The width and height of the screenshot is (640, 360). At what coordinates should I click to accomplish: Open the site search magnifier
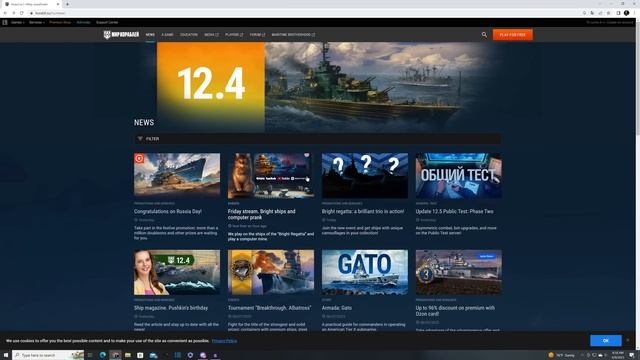pyautogui.click(x=484, y=35)
